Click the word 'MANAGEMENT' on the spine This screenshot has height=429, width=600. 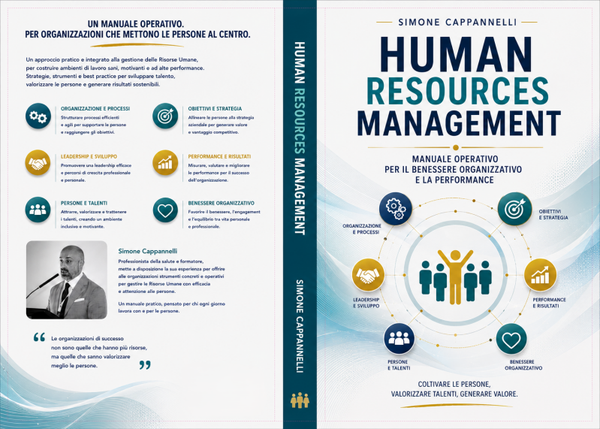click(300, 197)
